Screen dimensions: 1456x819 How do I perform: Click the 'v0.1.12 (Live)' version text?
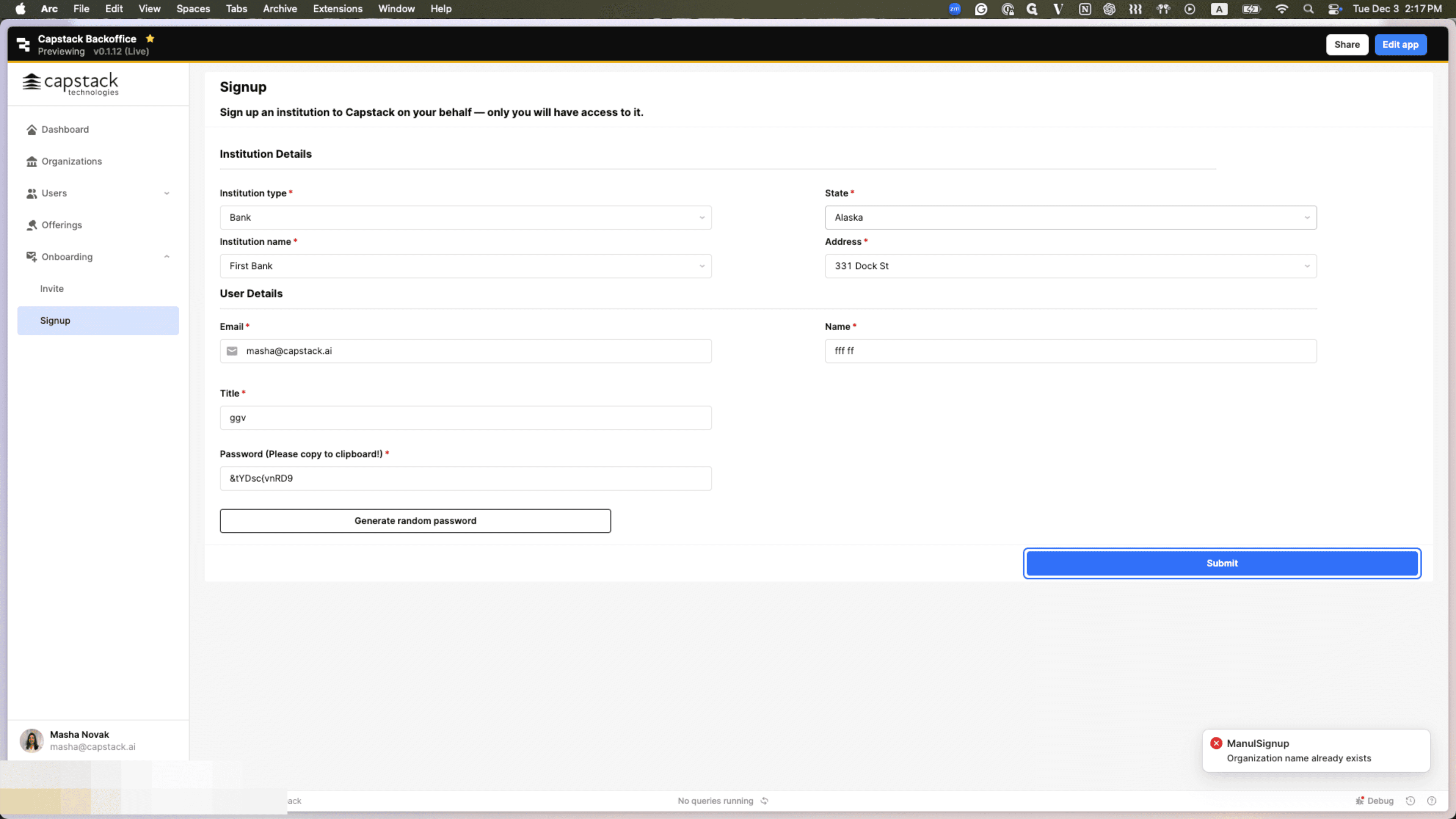[x=121, y=52]
